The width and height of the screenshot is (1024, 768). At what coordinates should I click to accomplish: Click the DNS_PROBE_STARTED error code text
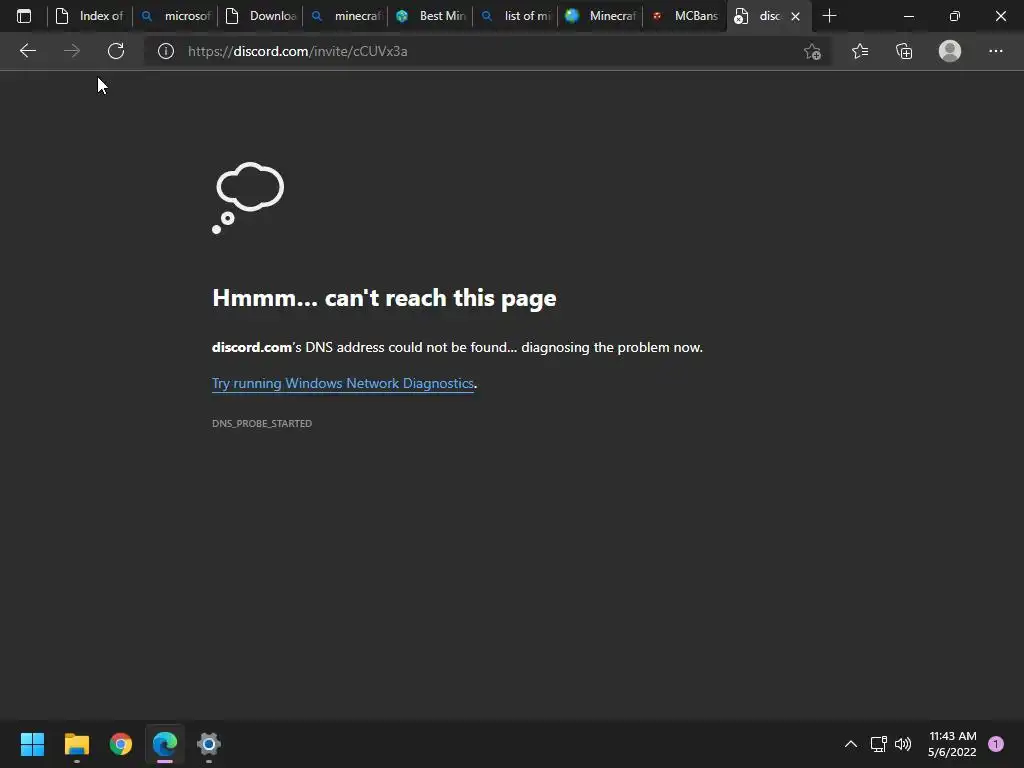[262, 423]
